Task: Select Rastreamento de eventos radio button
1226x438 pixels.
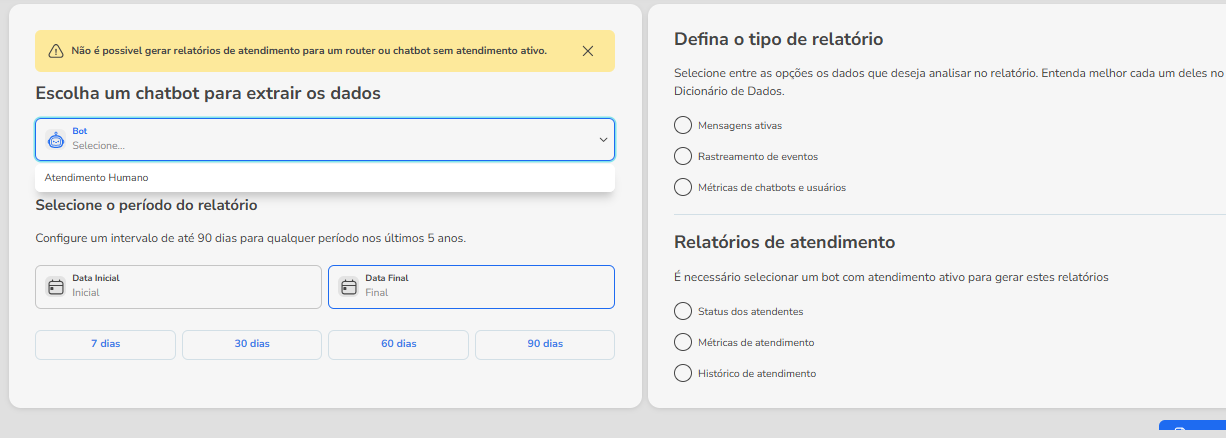Action: tap(683, 156)
